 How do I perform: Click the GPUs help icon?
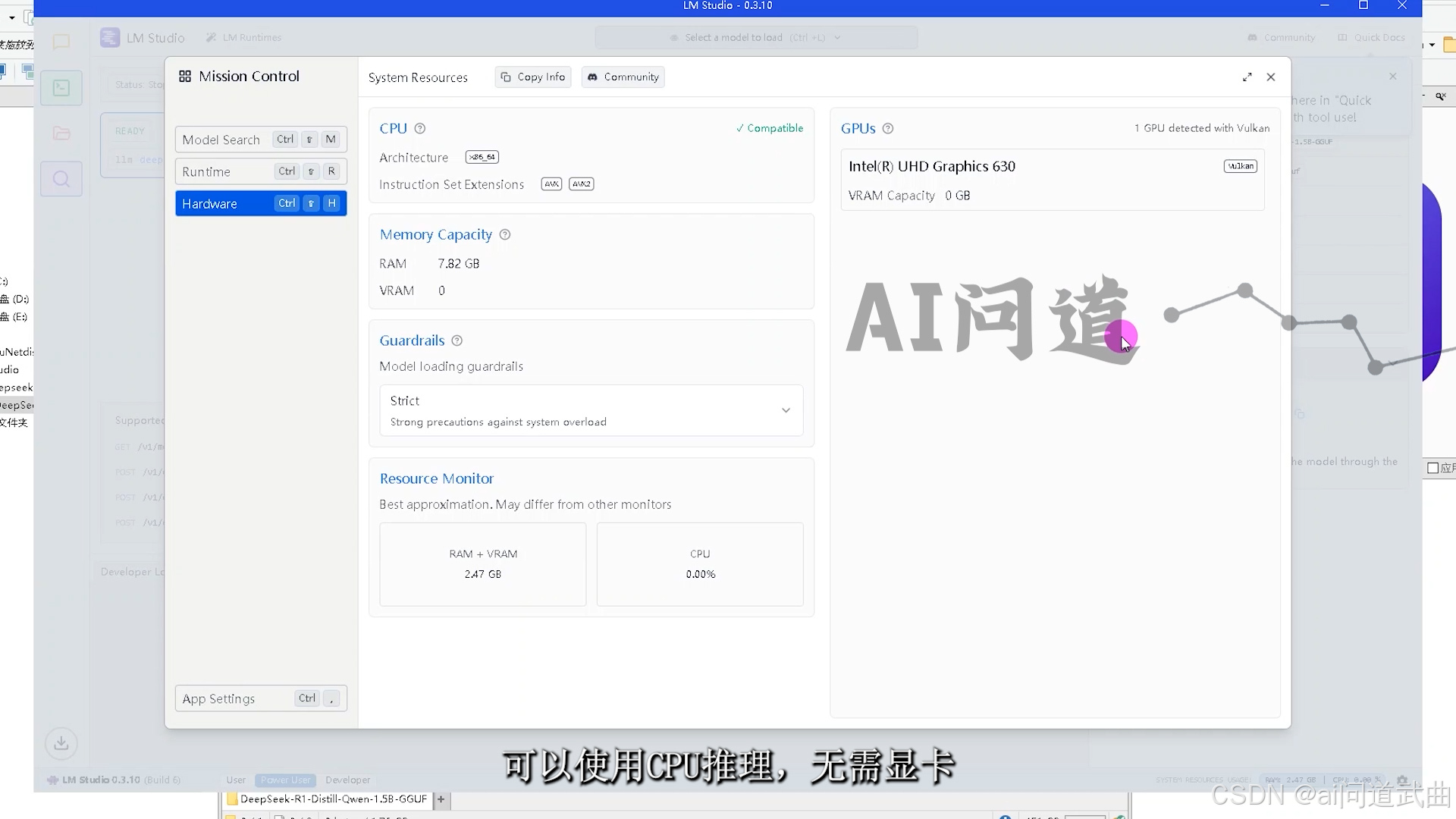888,129
